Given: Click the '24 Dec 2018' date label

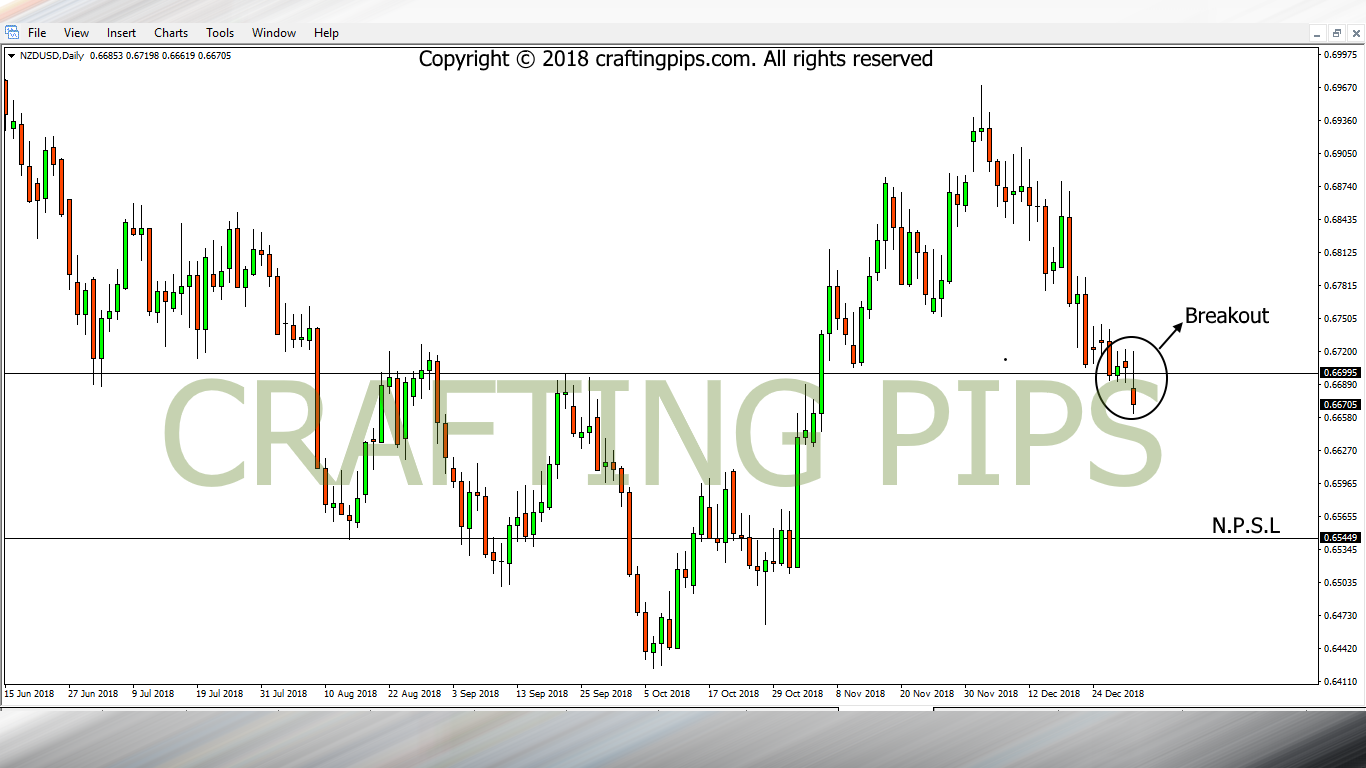Looking at the screenshot, I should coord(1117,693).
